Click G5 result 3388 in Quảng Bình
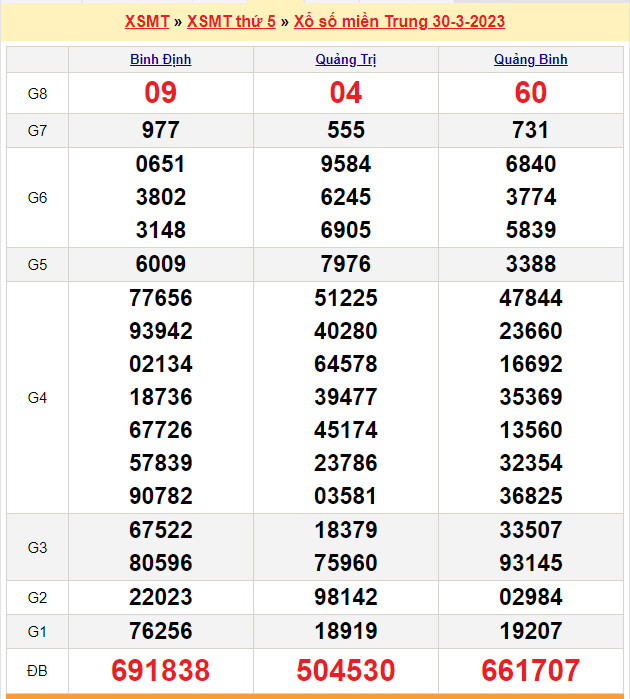The image size is (630, 699). click(x=530, y=264)
